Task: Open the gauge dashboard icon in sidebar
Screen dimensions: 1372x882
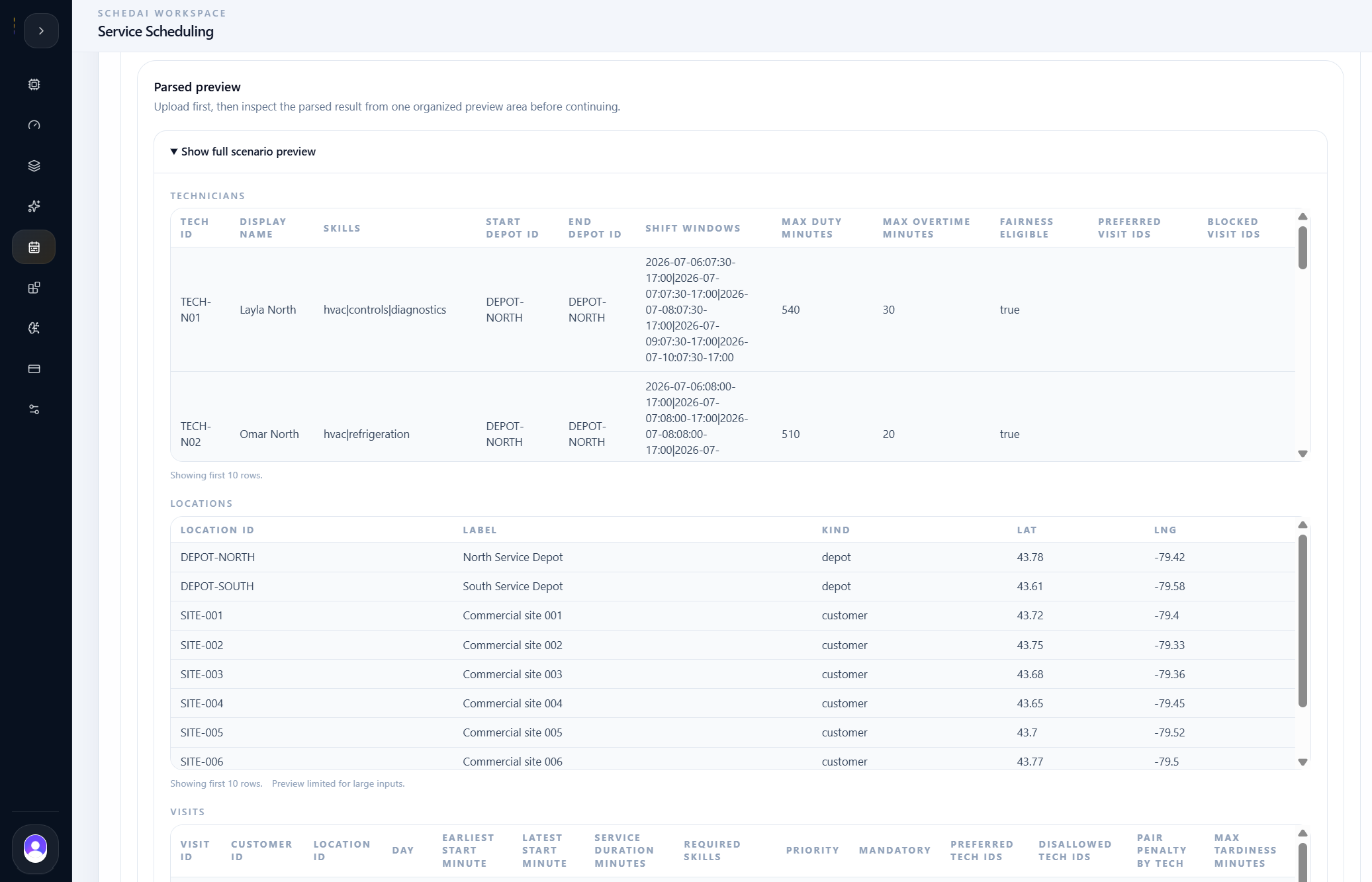Action: click(x=34, y=125)
